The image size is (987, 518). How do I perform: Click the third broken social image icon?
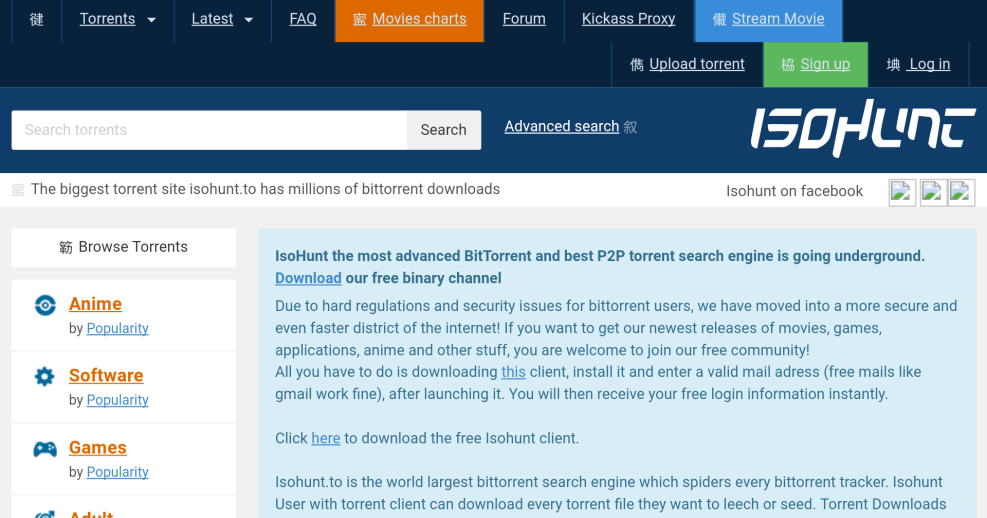[961, 193]
